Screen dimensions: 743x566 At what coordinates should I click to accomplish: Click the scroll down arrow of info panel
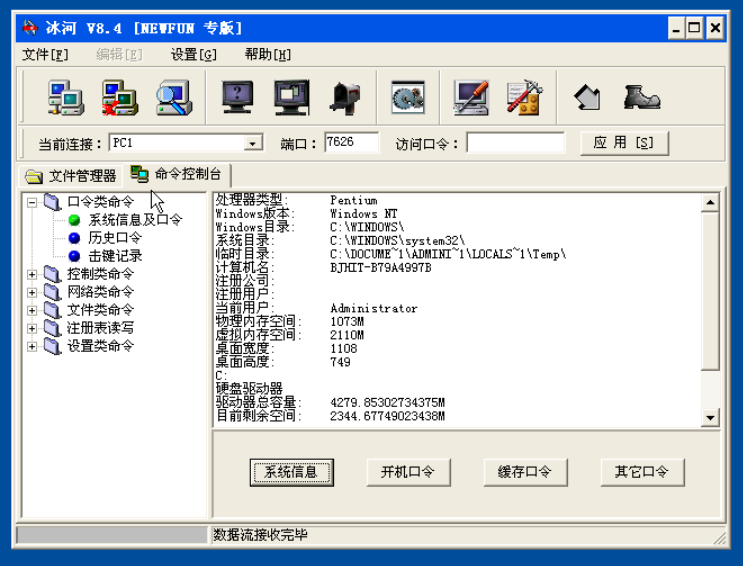coord(710,418)
